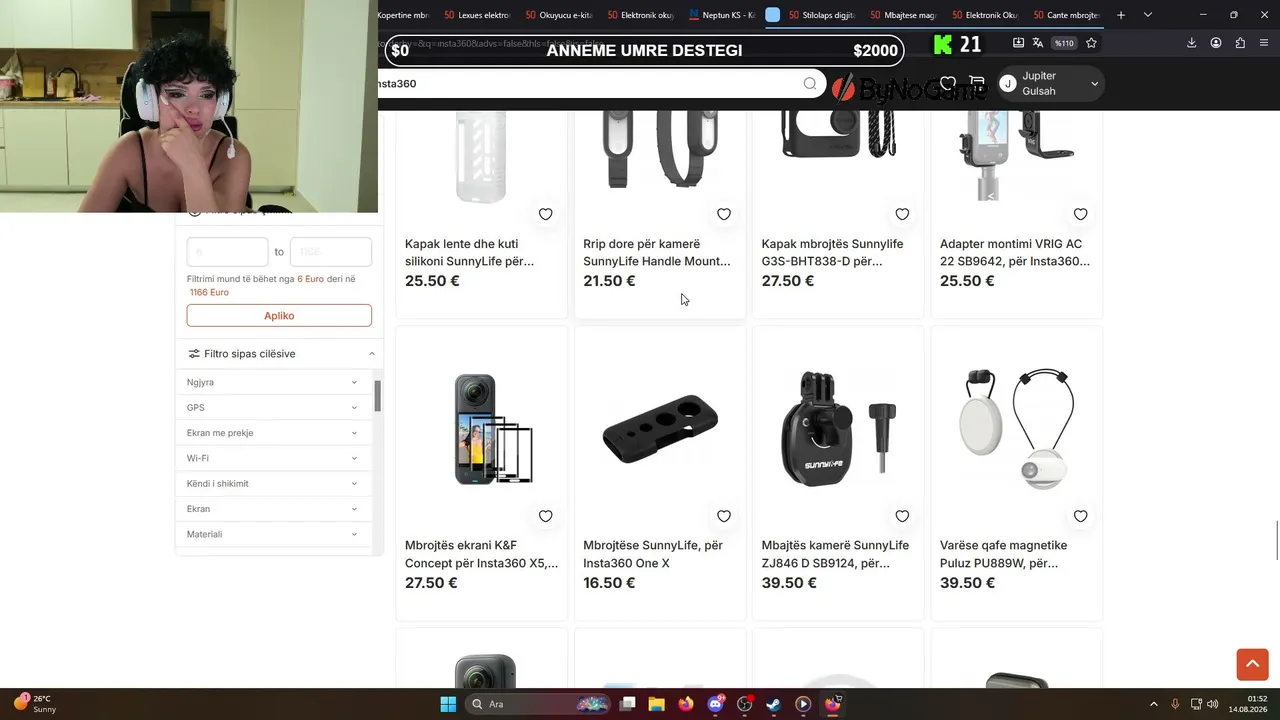Open Steam from the taskbar
The height and width of the screenshot is (720, 1280).
(x=774, y=704)
